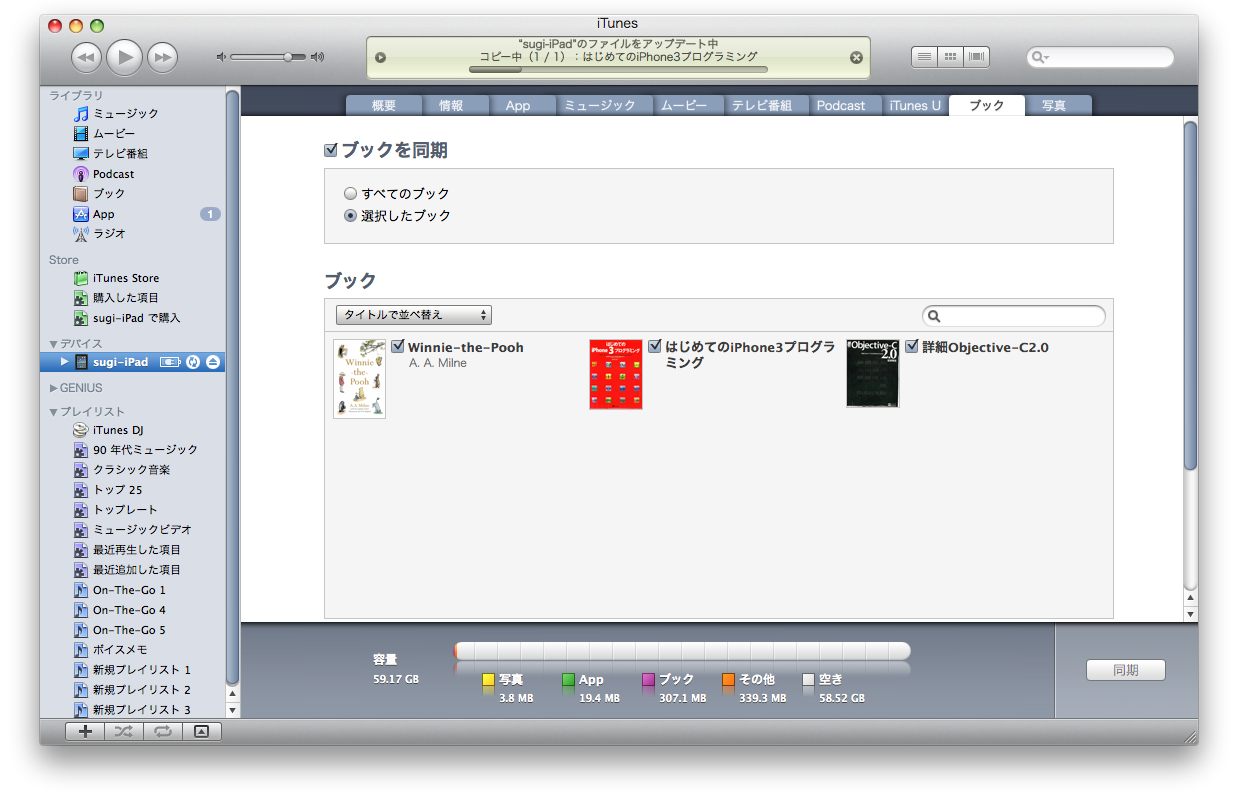Add a new playlist with plus button
The height and width of the screenshot is (800, 1238).
pos(85,732)
